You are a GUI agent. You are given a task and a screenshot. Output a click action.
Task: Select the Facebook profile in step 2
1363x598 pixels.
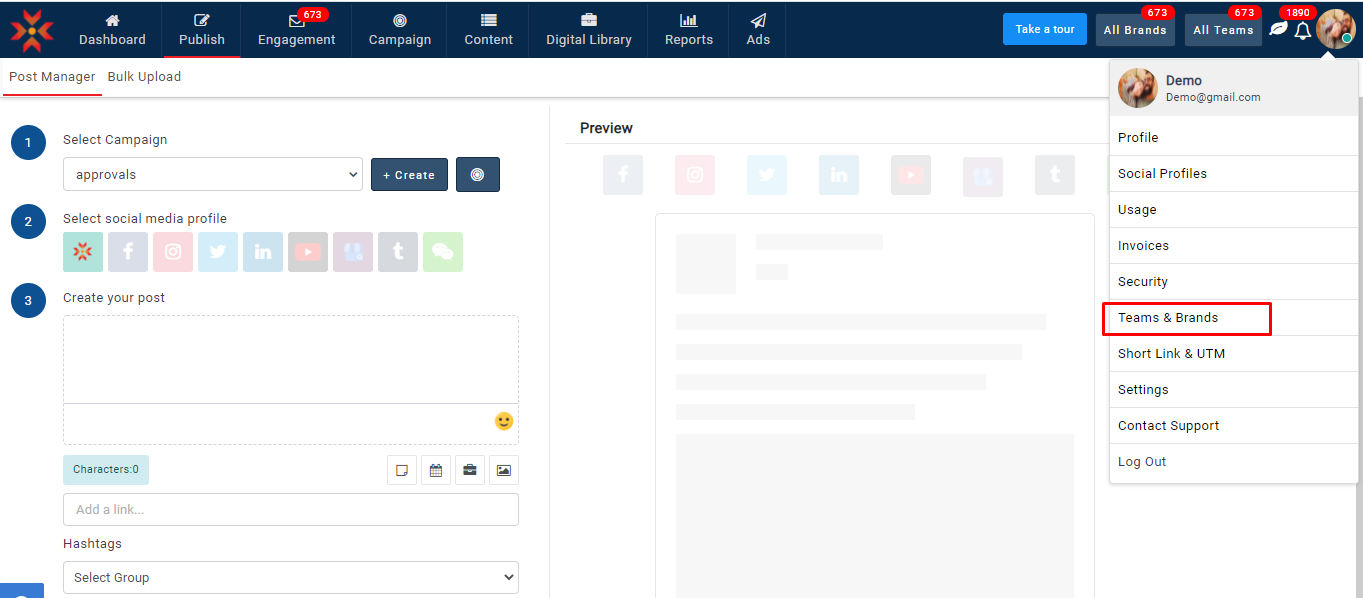tap(128, 252)
